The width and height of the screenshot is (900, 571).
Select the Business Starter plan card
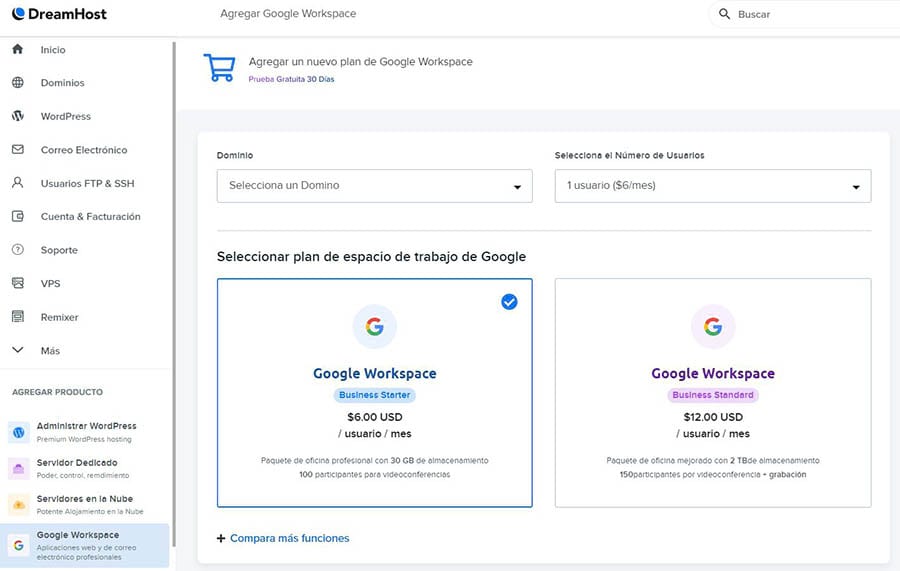374,392
